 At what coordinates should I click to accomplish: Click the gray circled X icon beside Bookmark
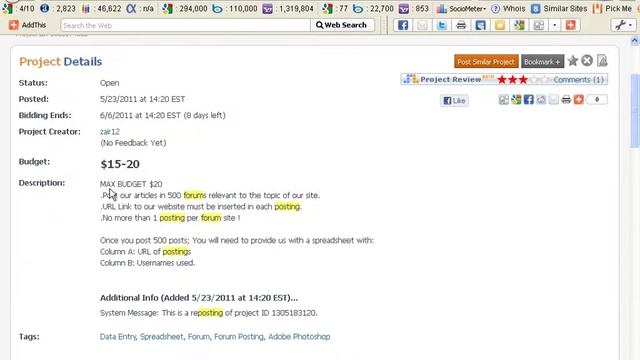click(587, 61)
